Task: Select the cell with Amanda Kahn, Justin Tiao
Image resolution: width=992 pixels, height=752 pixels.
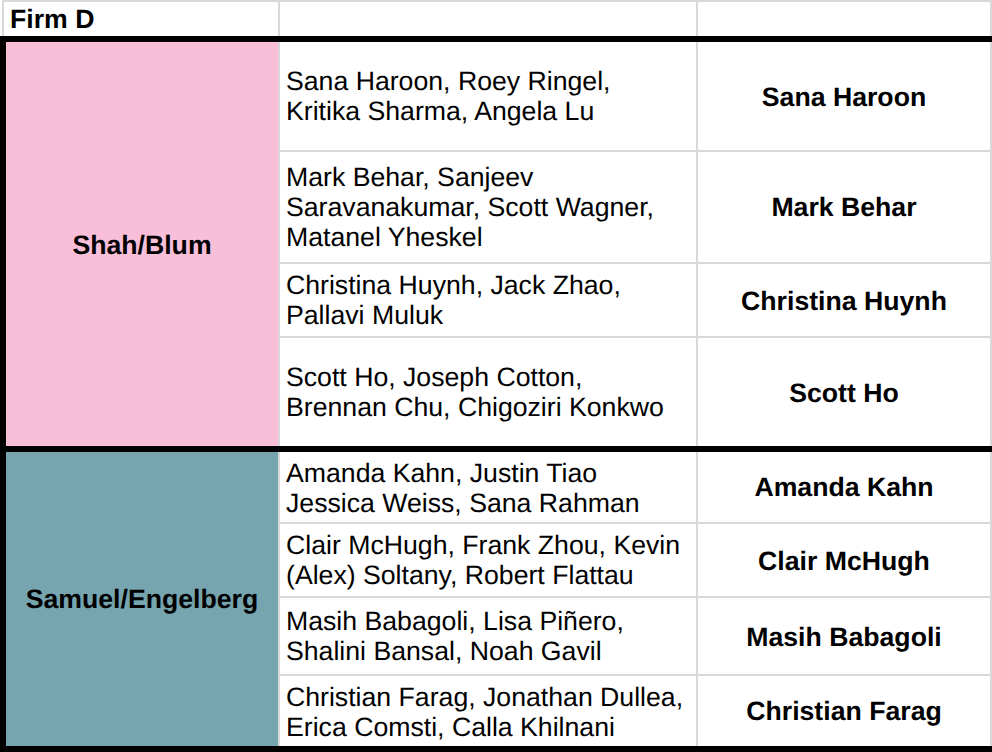Action: pos(488,488)
